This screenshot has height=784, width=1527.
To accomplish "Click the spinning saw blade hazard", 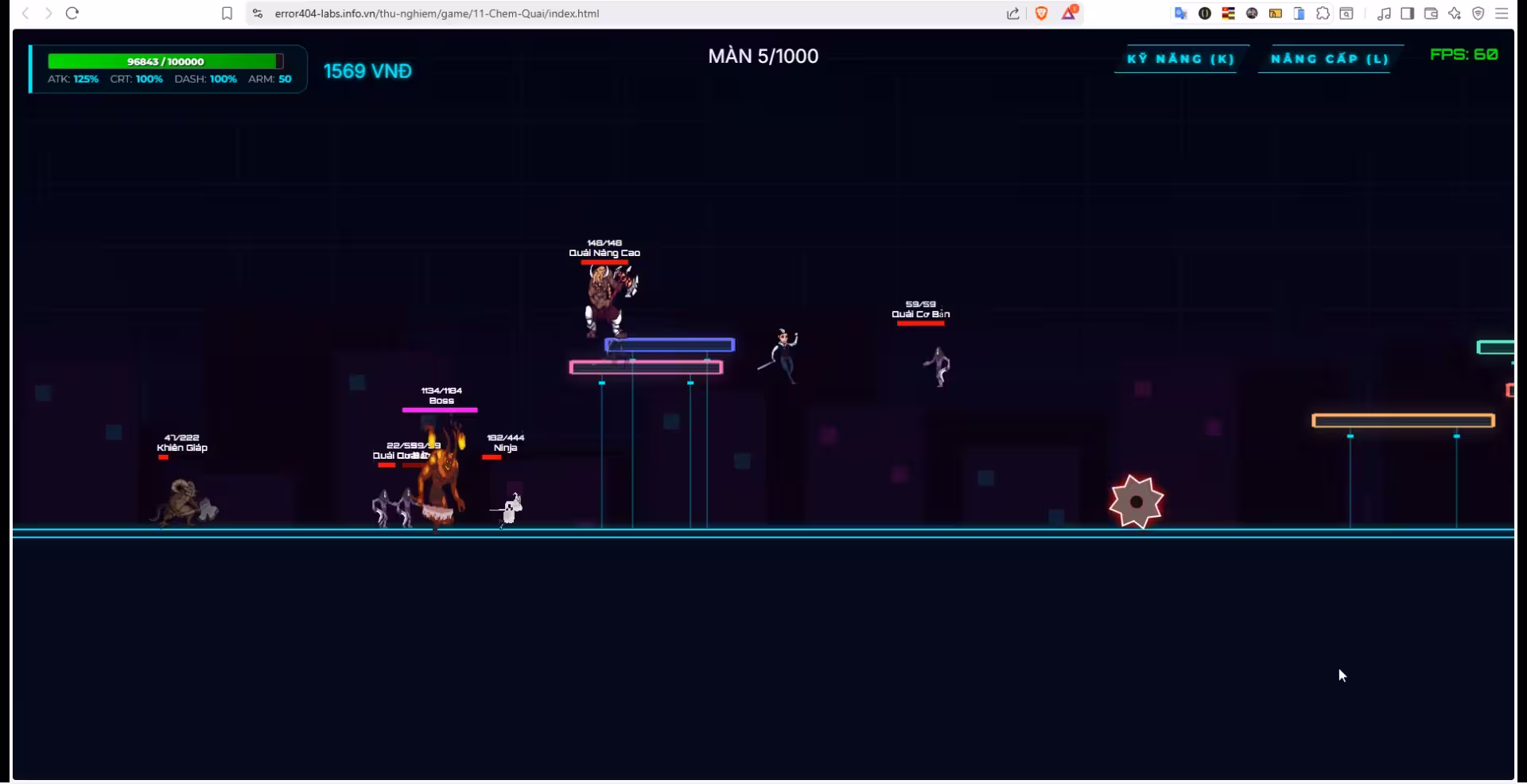I will pyautogui.click(x=1136, y=502).
